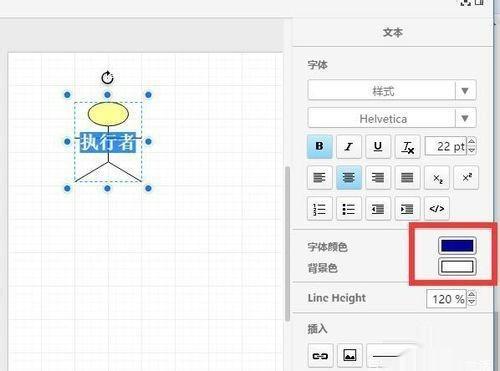The image size is (500, 371).
Task: Select the 文本 panel tab
Action: [393, 33]
